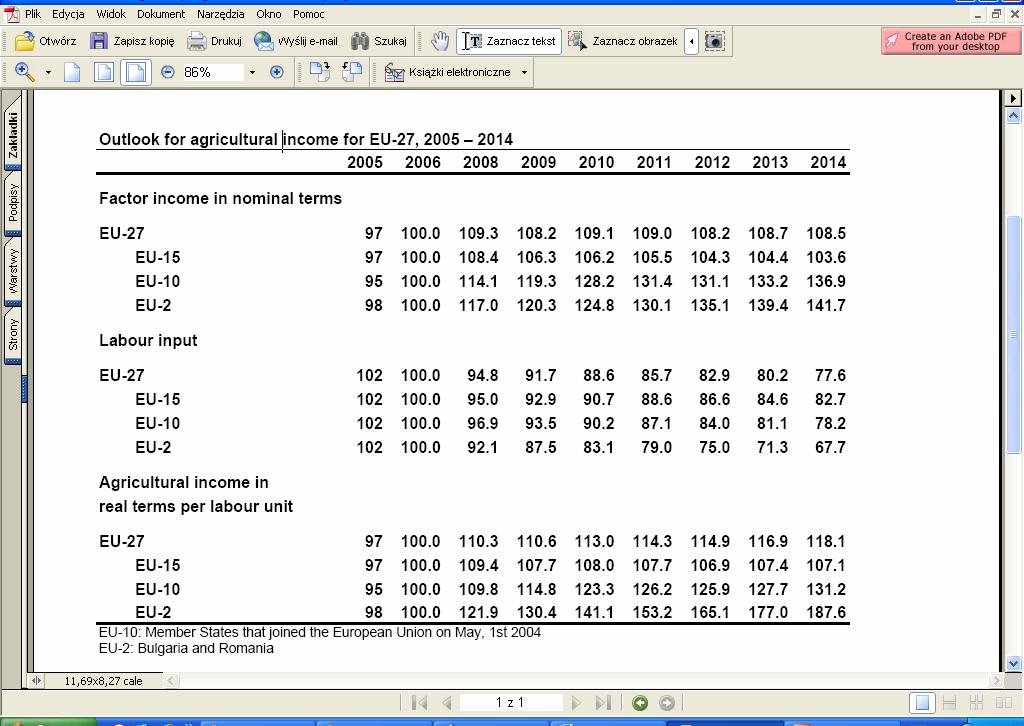Activate the Zaznacz tekst tool
Viewport: 1024px width, 726px height.
[509, 41]
